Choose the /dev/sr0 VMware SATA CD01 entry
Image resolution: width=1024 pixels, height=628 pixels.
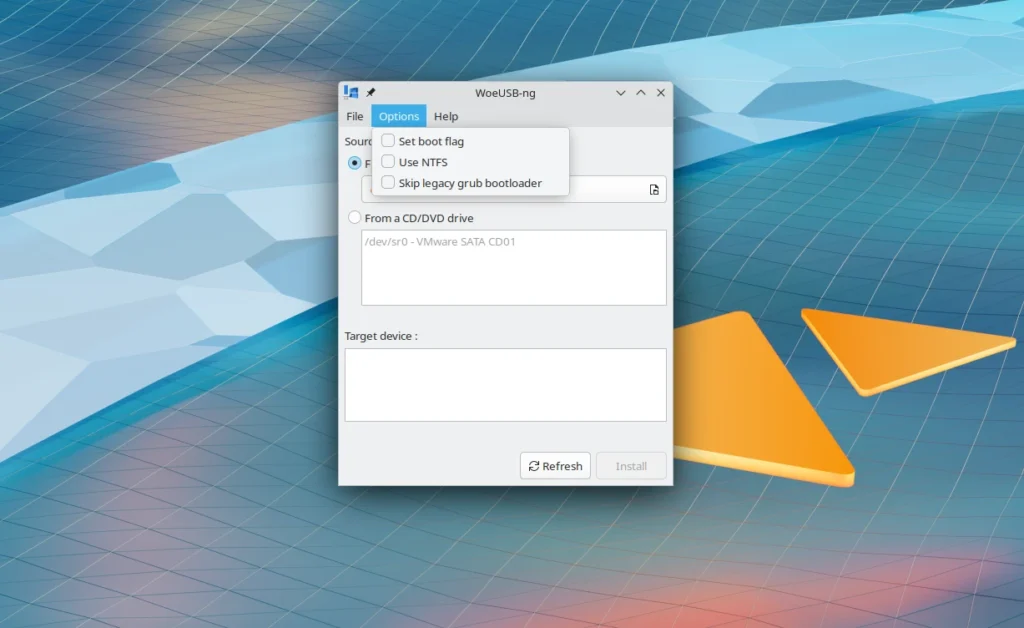440,242
